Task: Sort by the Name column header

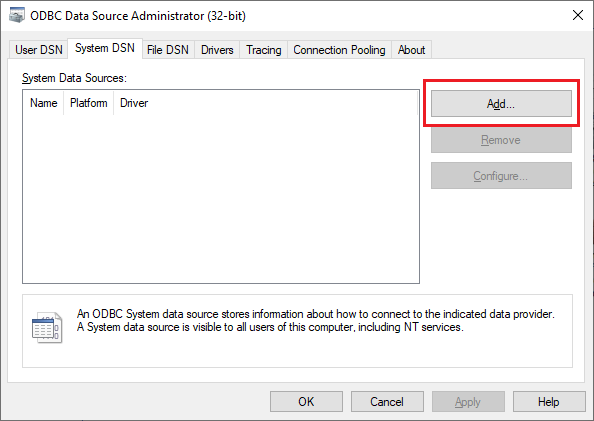Action: (44, 103)
